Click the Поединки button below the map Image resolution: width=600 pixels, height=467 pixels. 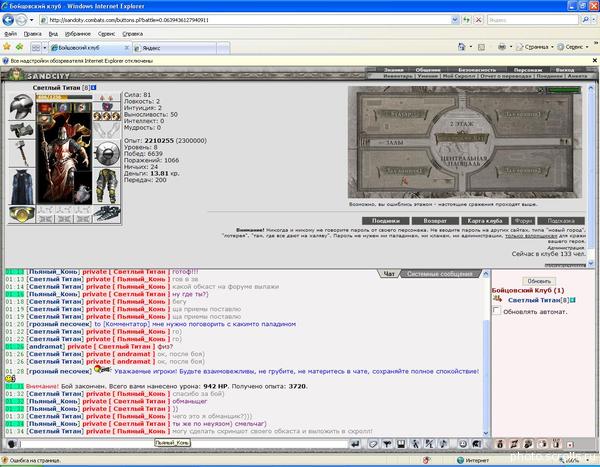(x=386, y=220)
